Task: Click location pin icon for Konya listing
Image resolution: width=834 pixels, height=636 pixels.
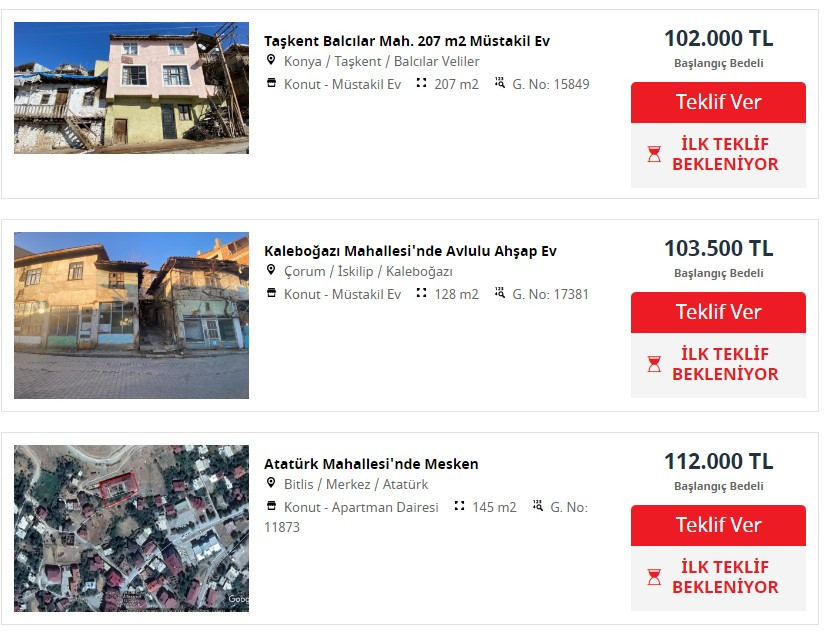Action: coord(271,60)
